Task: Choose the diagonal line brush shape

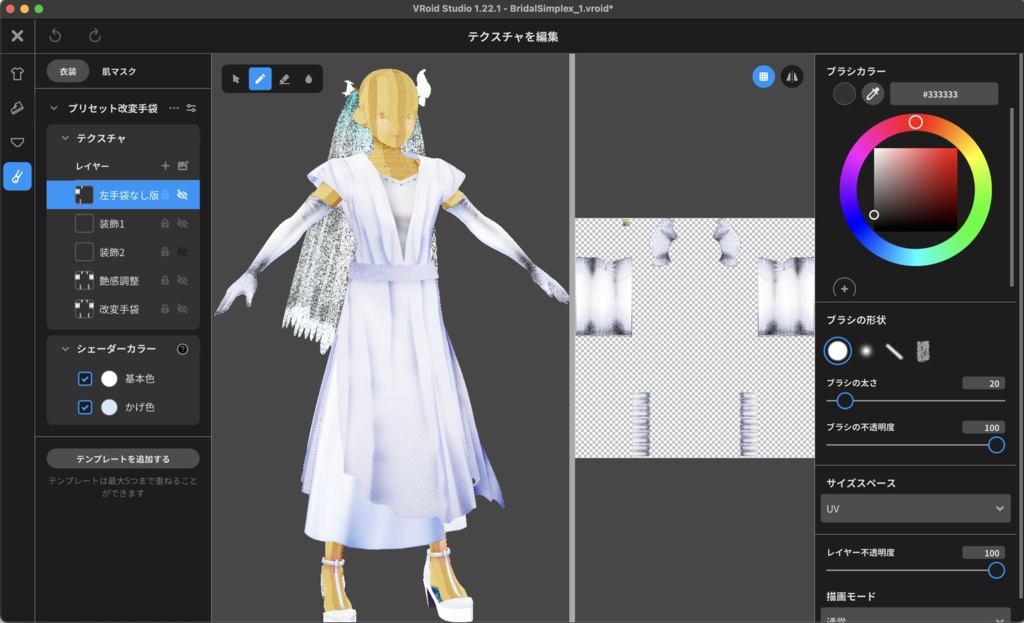Action: (x=894, y=351)
